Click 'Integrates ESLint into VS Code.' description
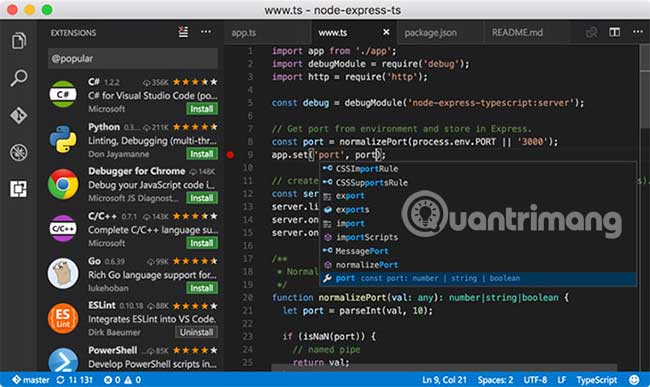This screenshot has height=387, width=650. (x=152, y=319)
